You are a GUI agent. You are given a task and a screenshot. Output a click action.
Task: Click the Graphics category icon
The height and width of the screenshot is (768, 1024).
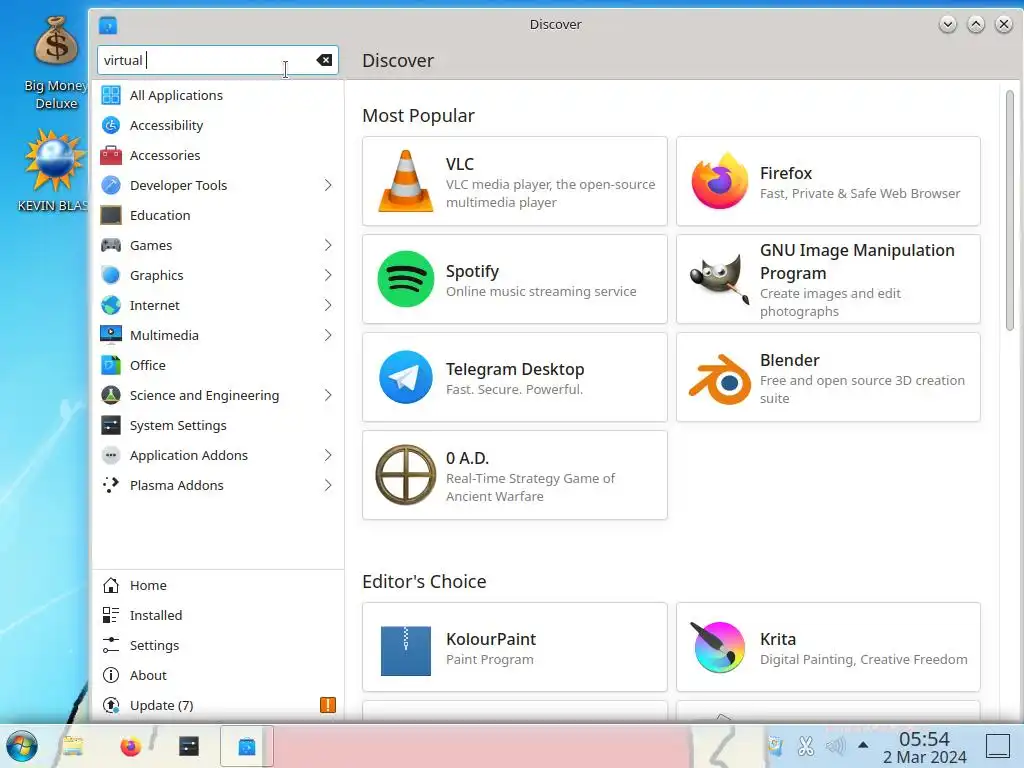(111, 276)
